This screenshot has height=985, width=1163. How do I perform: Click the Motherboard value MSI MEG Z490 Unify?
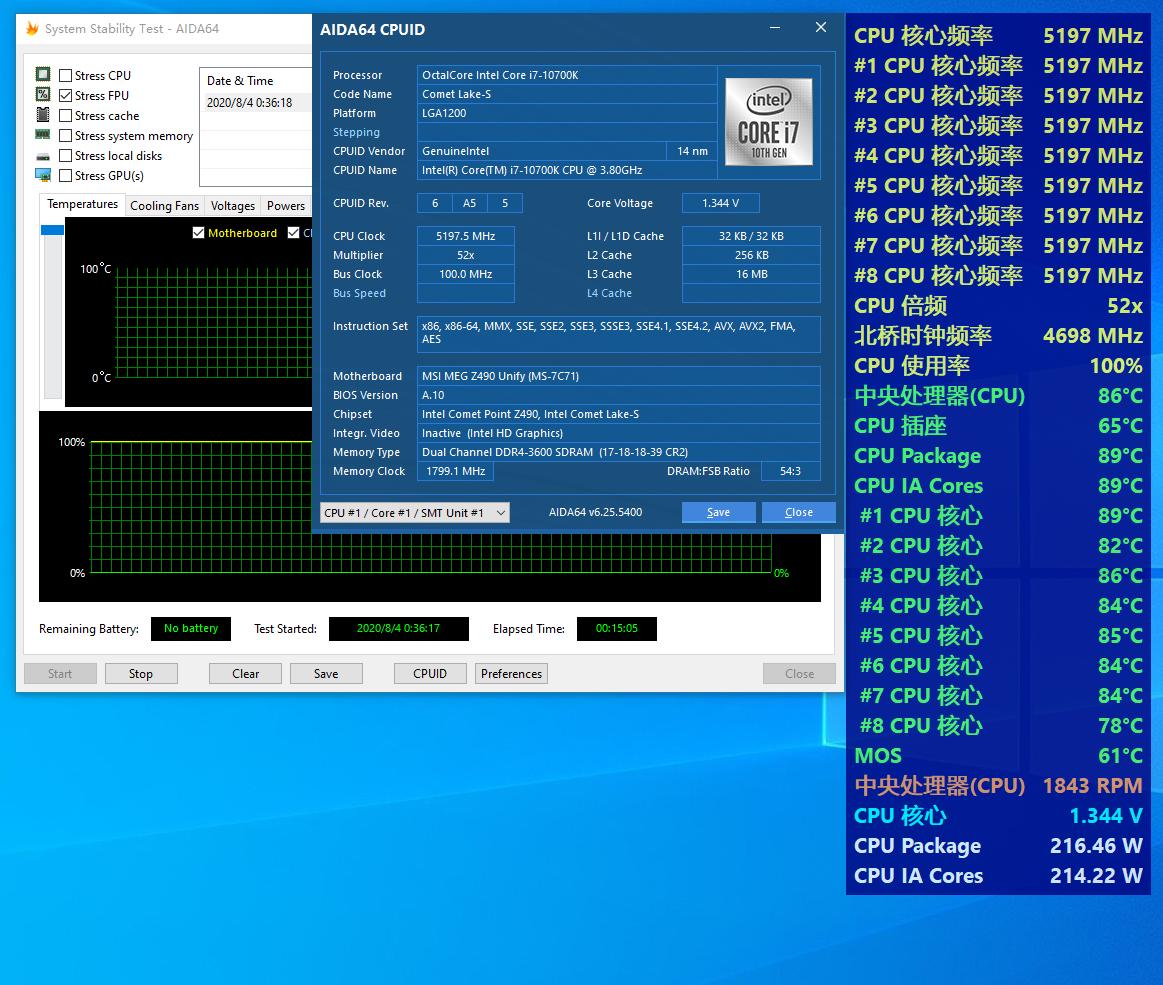coord(619,376)
